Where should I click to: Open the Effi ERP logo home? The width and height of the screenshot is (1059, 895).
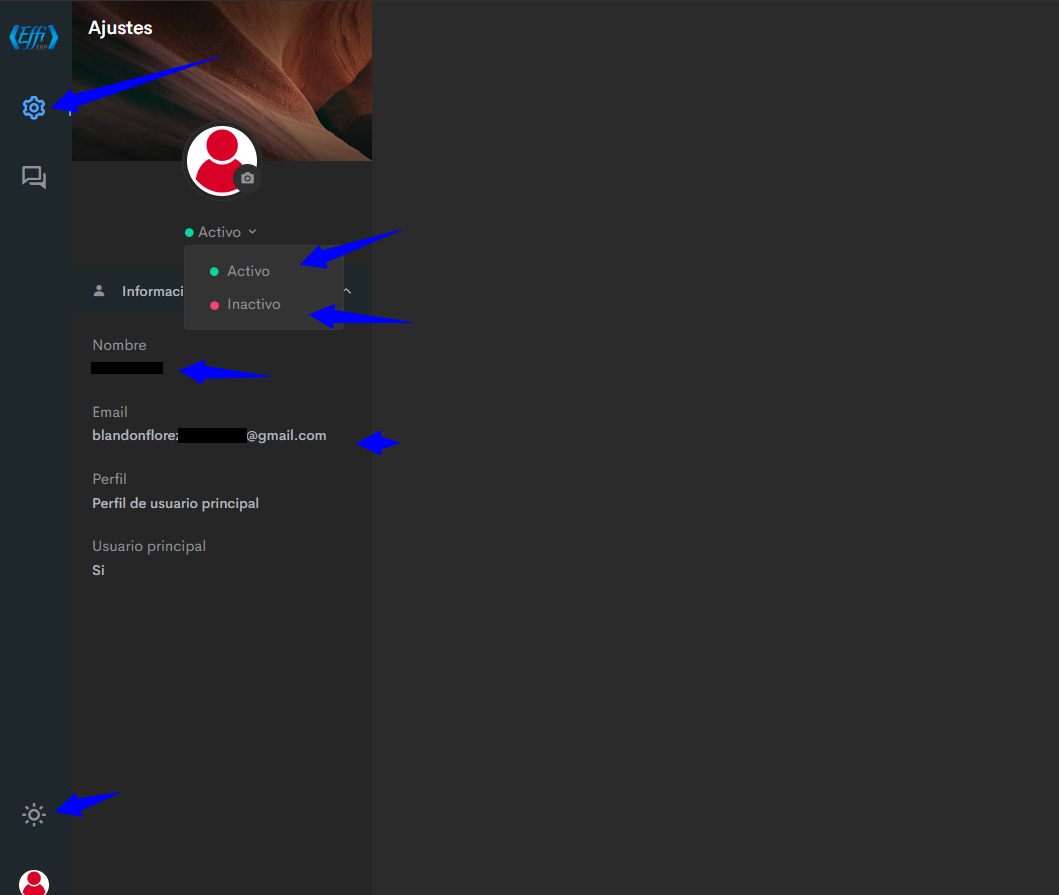(x=34, y=37)
